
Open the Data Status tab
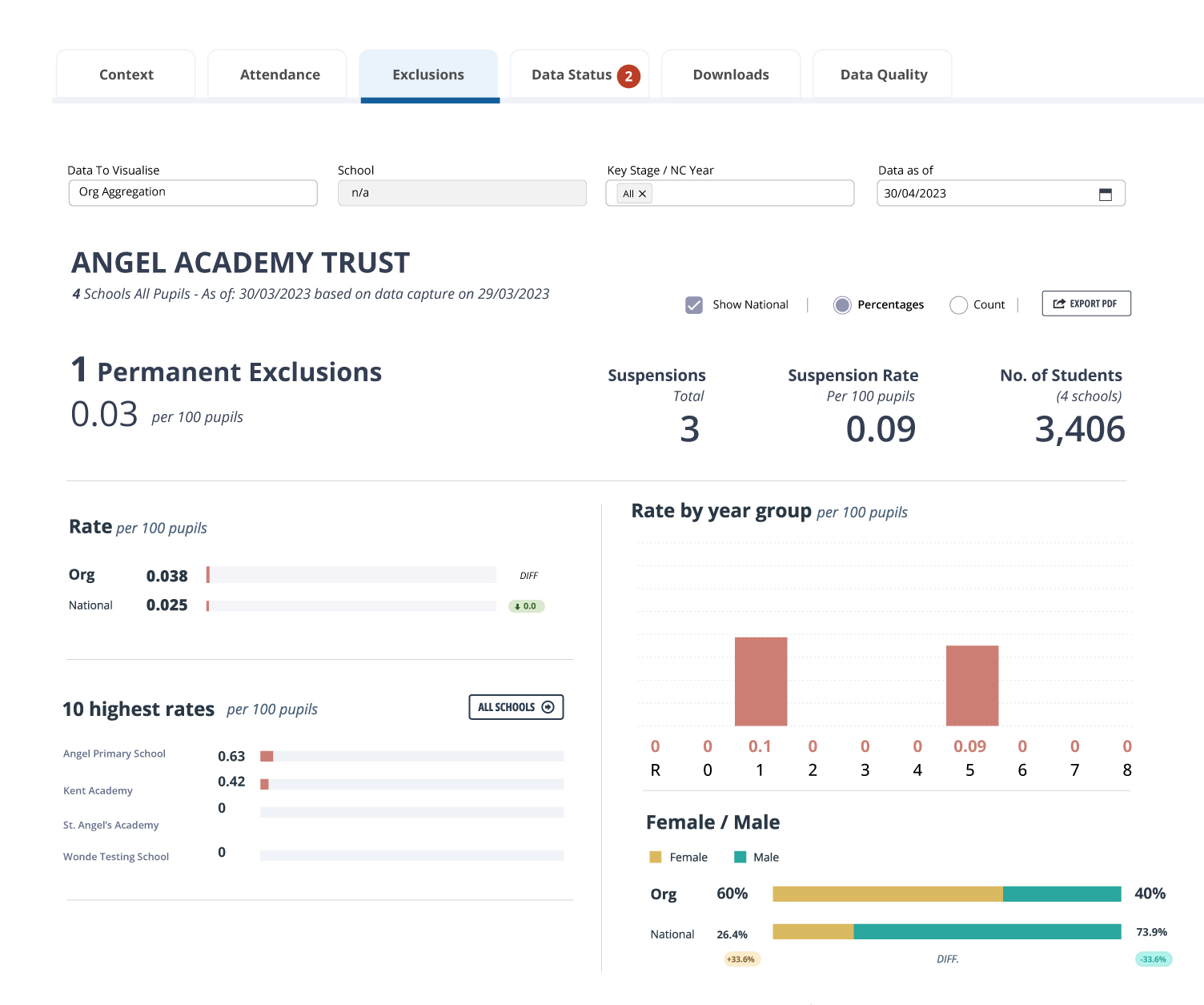pyautogui.click(x=580, y=74)
